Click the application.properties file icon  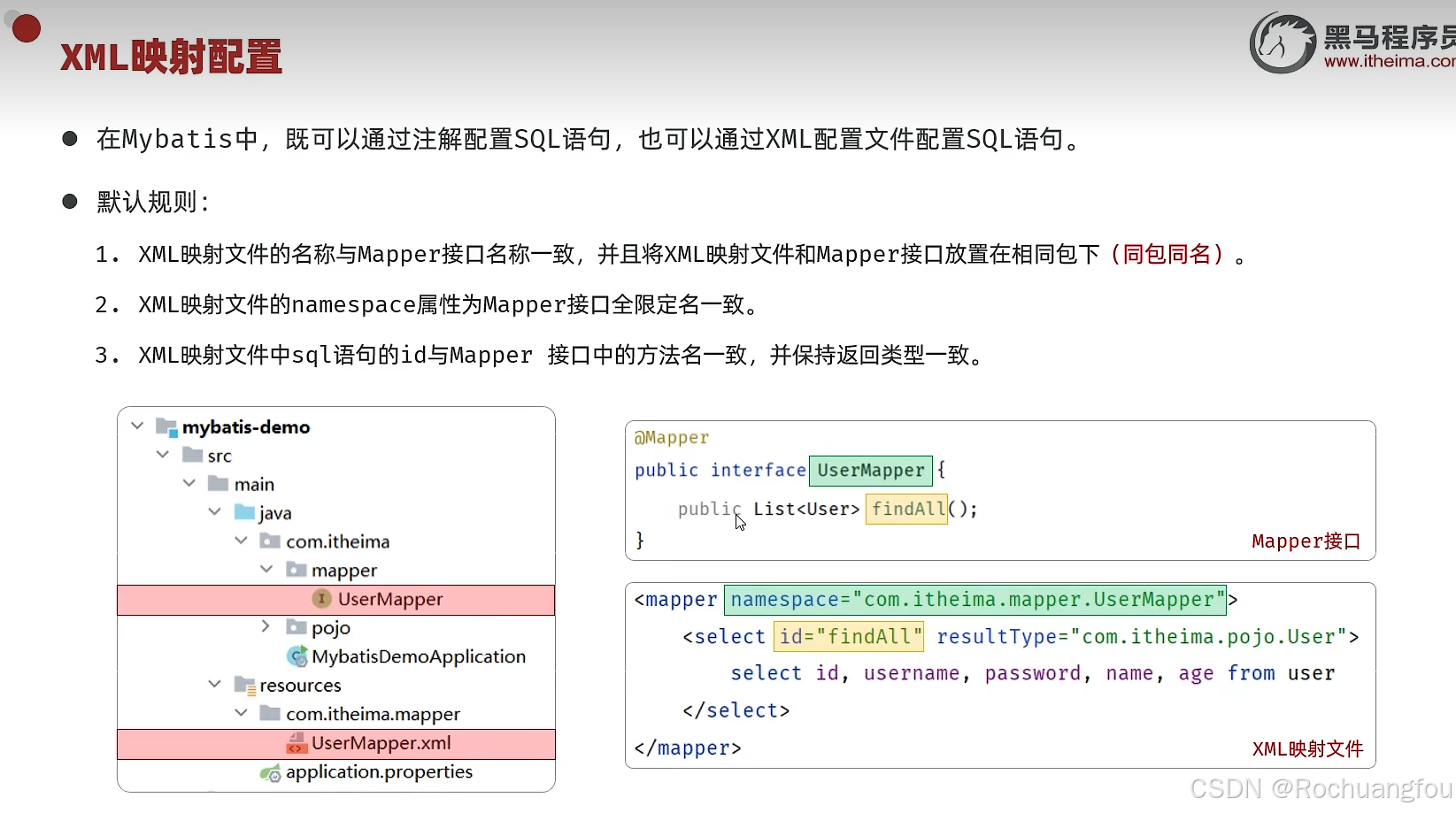click(270, 773)
